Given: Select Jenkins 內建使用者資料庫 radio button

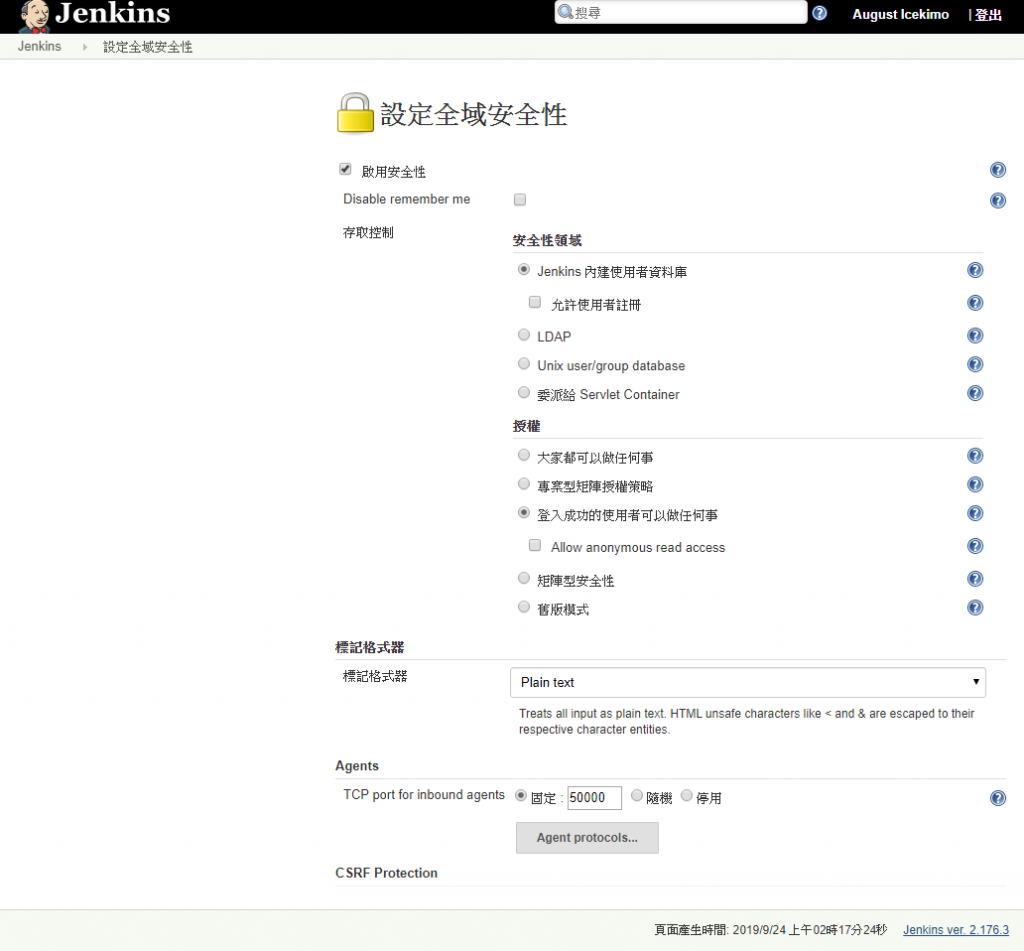Looking at the screenshot, I should click(x=523, y=269).
